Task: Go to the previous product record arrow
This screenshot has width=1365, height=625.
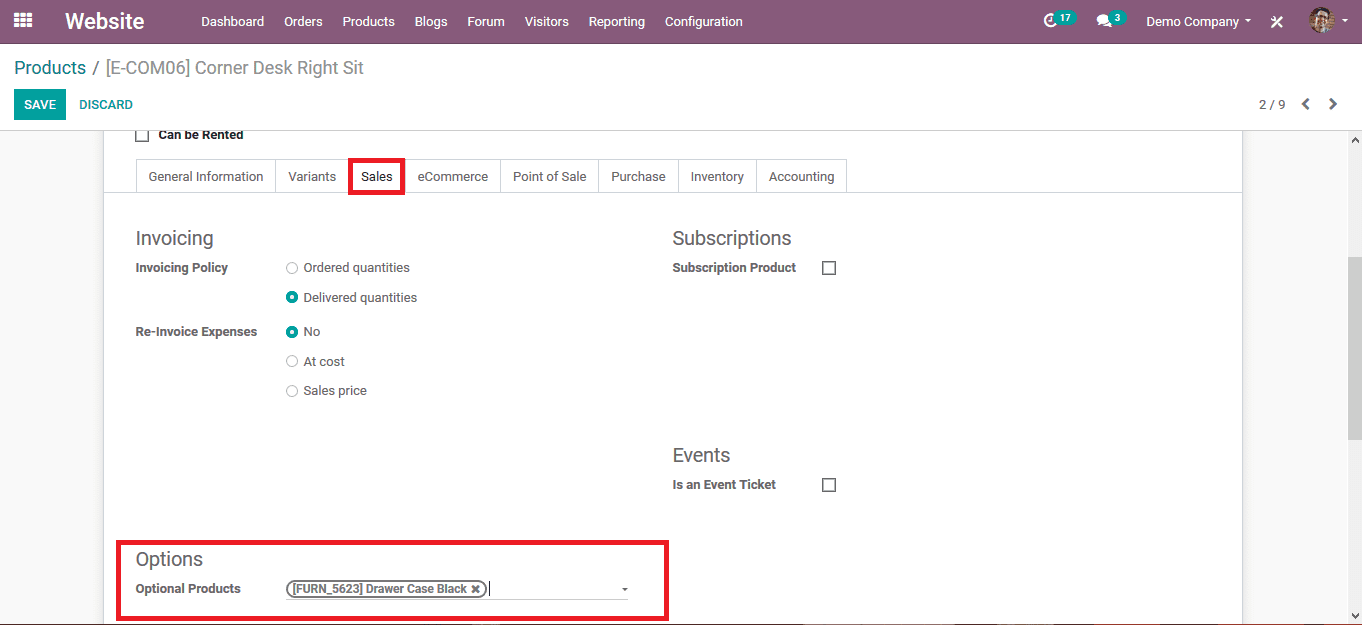Action: point(1305,104)
